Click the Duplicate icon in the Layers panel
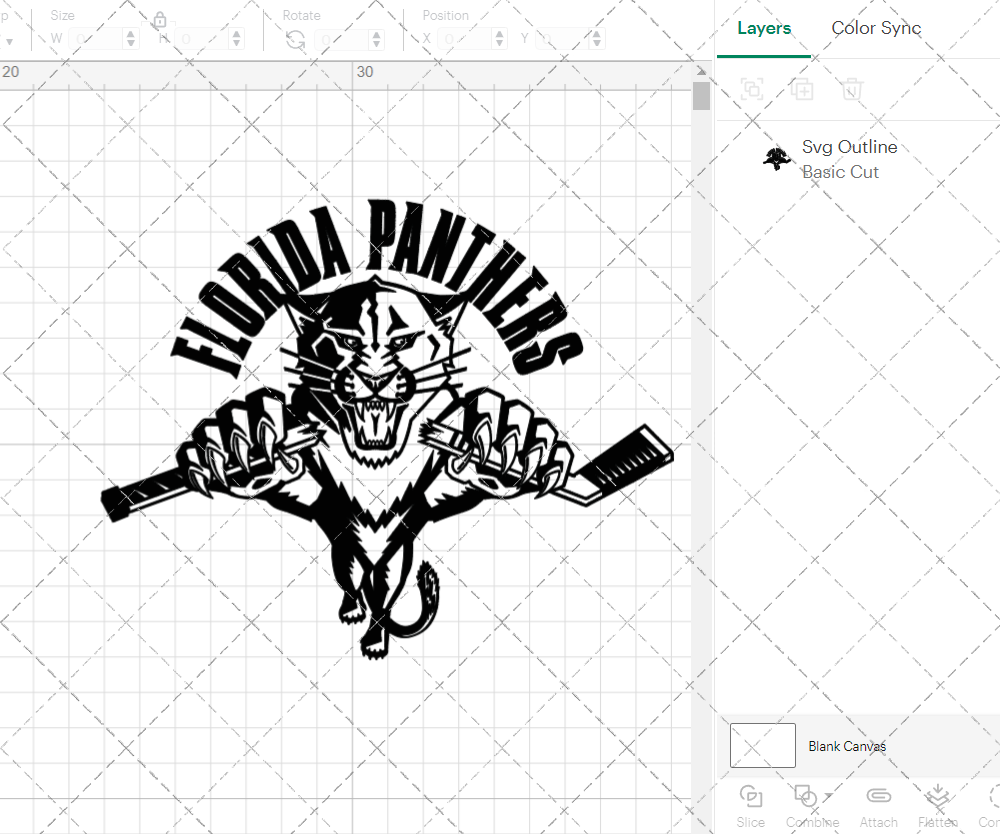 coord(802,89)
